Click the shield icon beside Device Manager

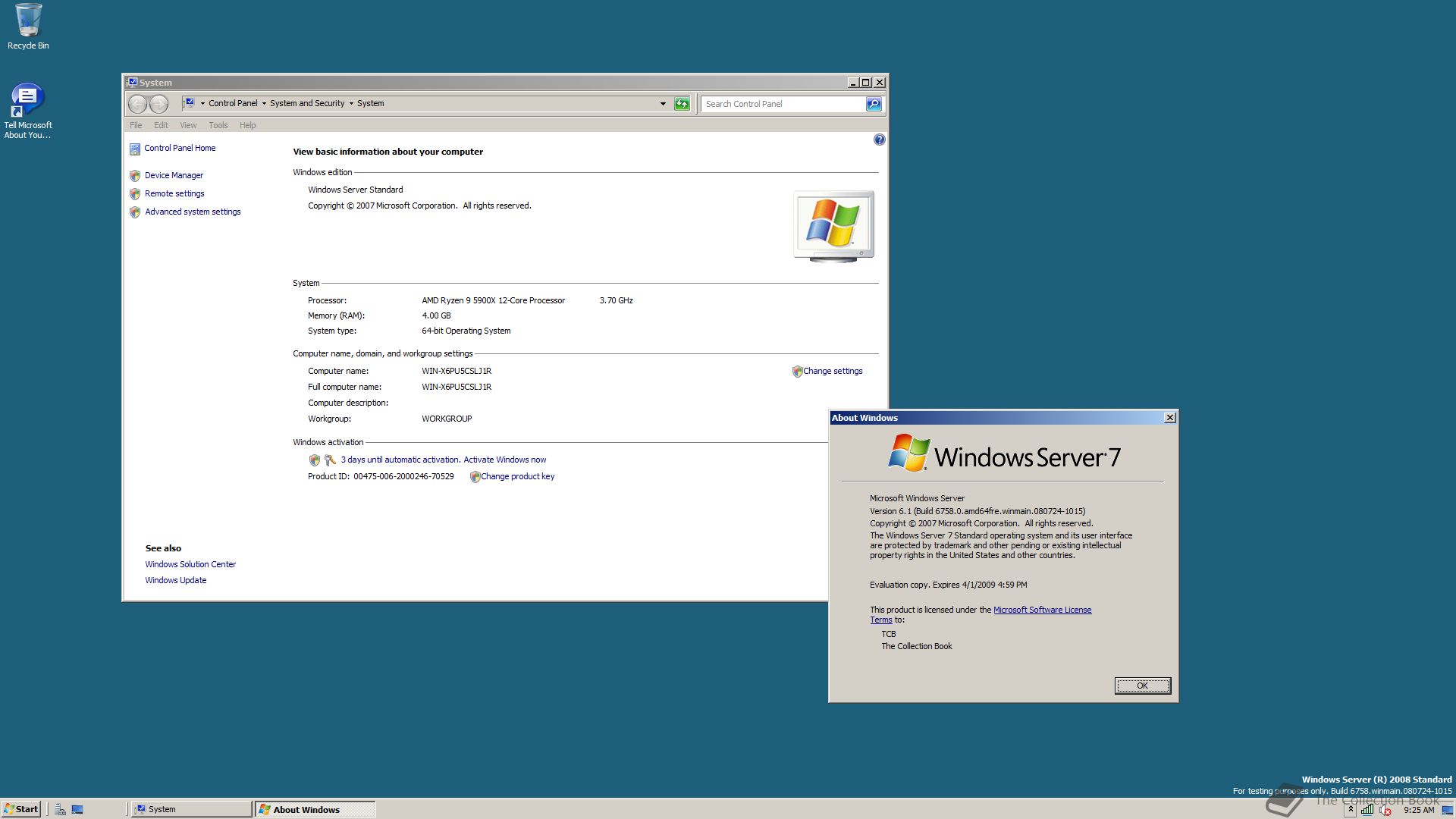click(135, 175)
